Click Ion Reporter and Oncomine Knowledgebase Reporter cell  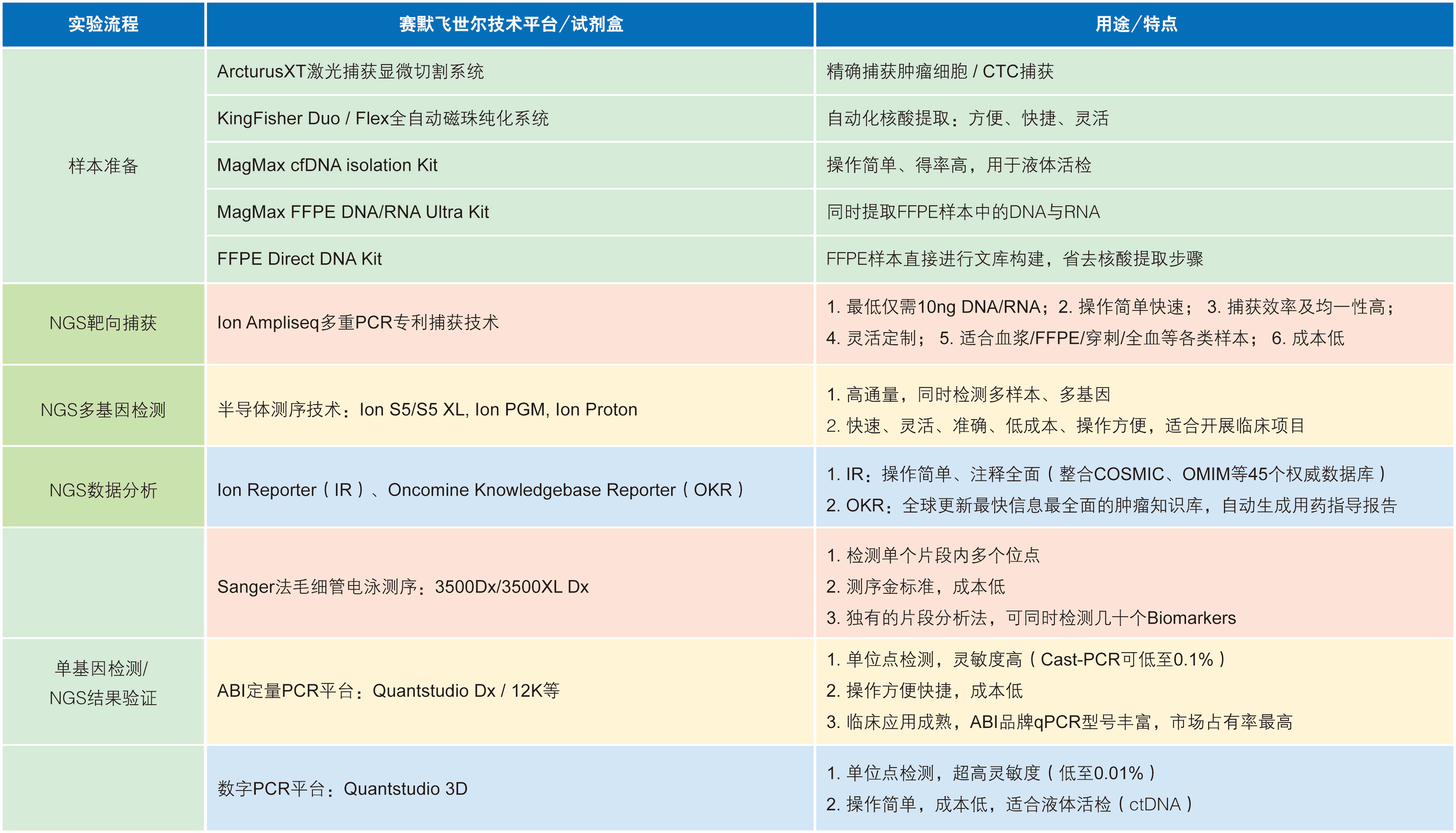click(x=510, y=487)
